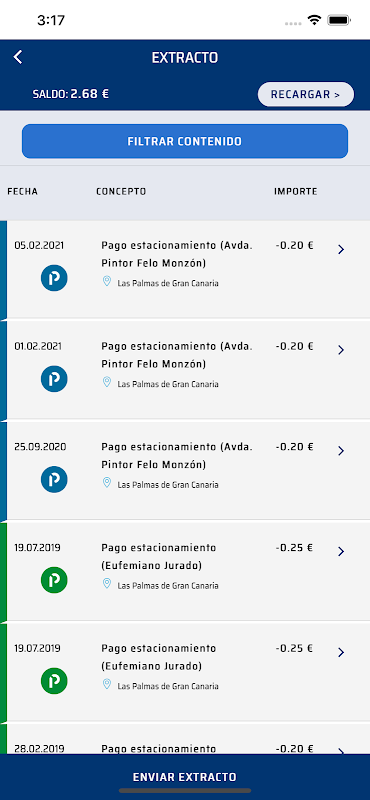Open details chevron for 01.02.2021 payment
Screen dimensions: 370x800
[341, 350]
